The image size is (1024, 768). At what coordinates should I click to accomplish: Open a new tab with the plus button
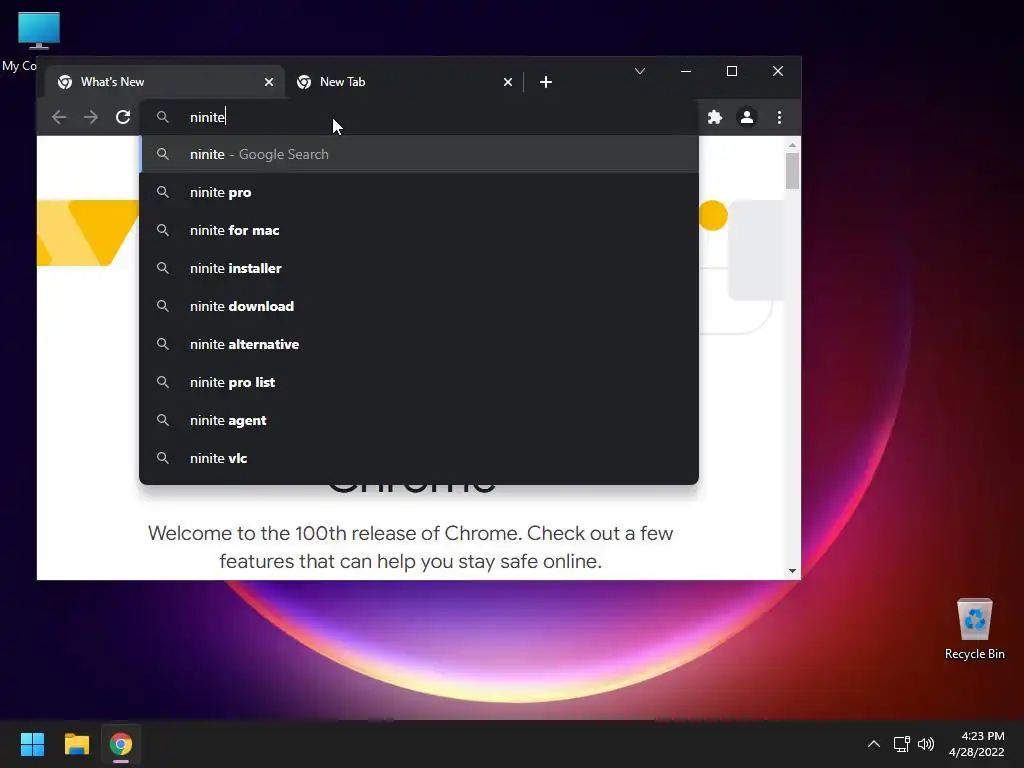(546, 82)
